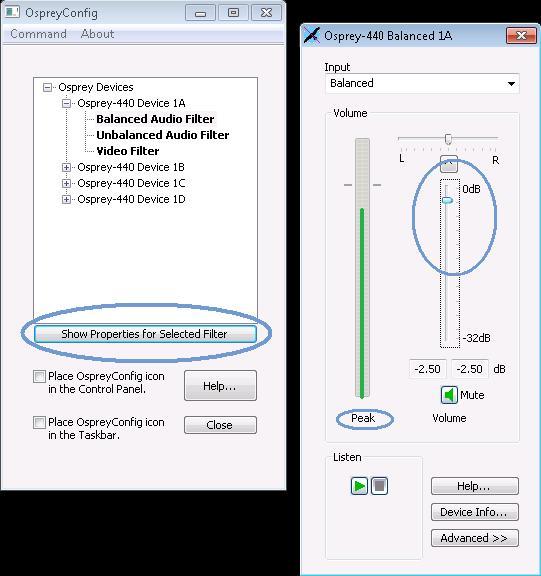
Task: Stop listening with the gray stop icon
Action: click(x=379, y=486)
